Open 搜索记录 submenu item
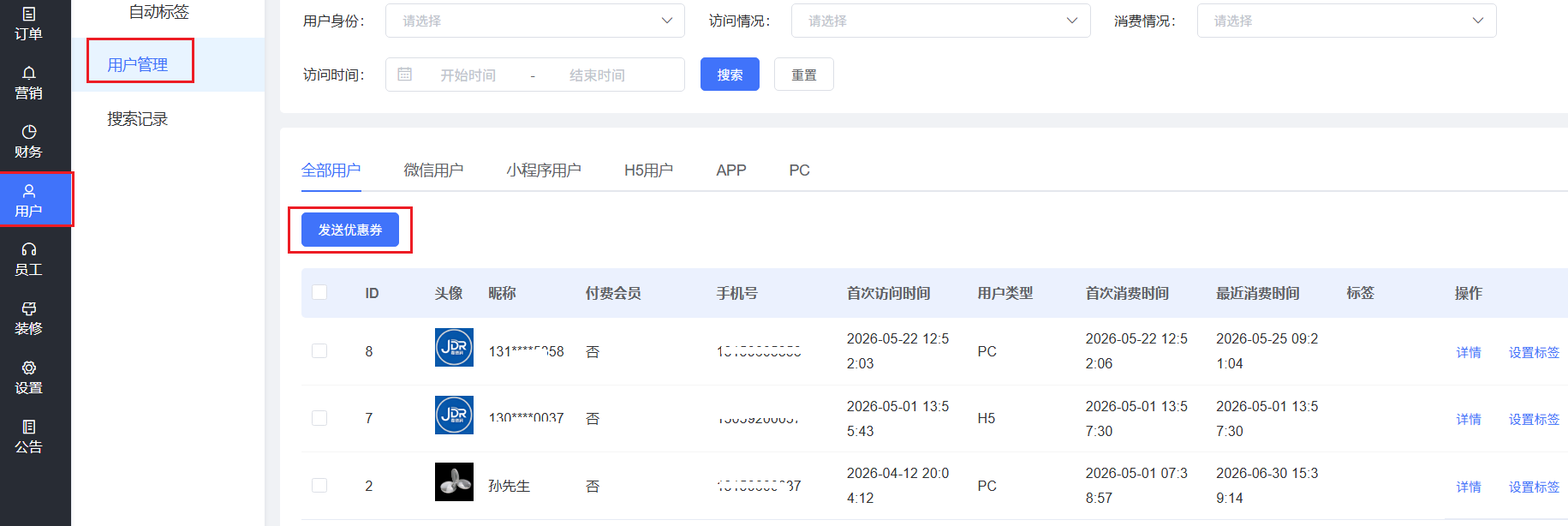The width and height of the screenshot is (1568, 526). 138,119
